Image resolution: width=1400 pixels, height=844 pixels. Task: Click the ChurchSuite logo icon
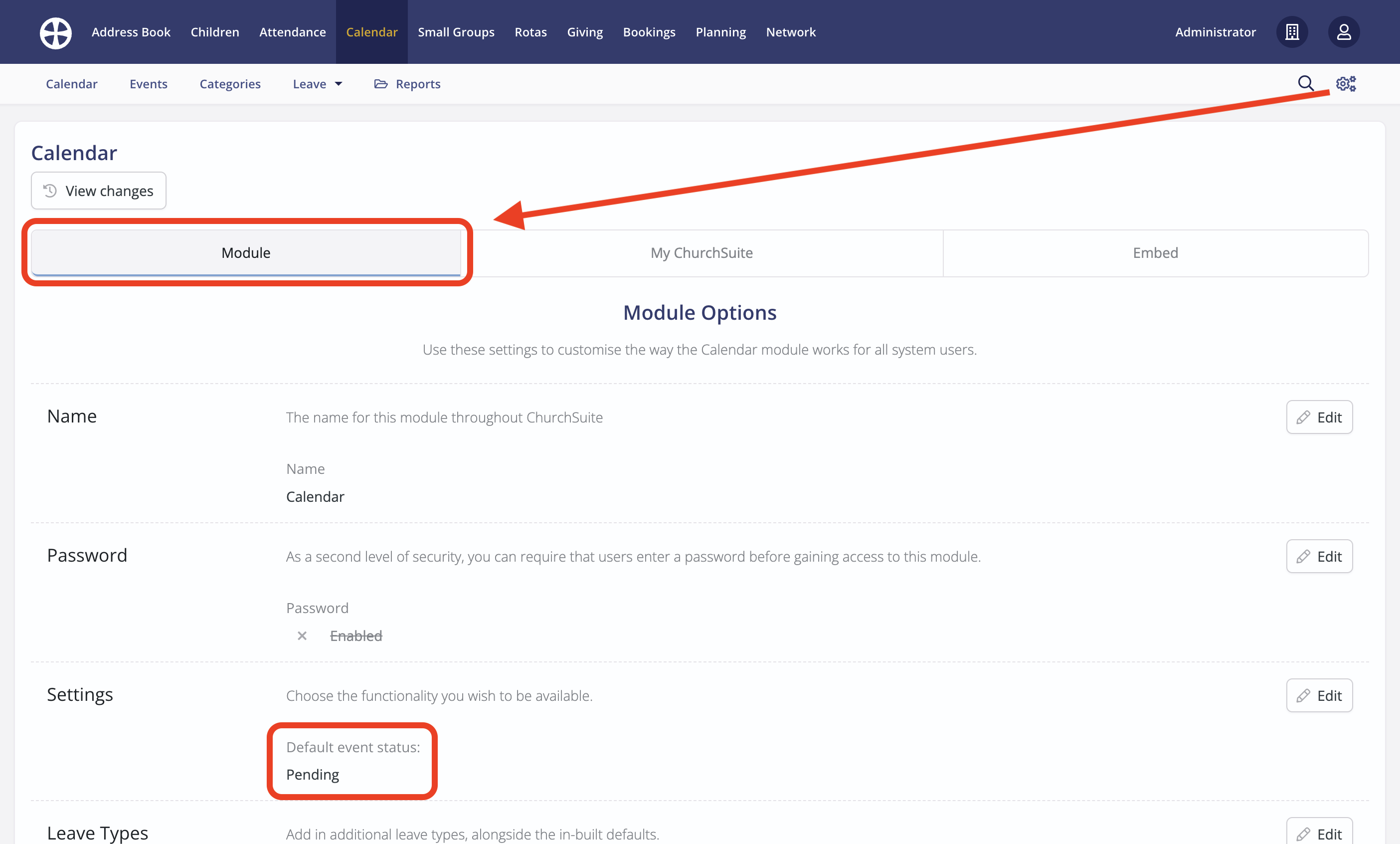point(55,32)
